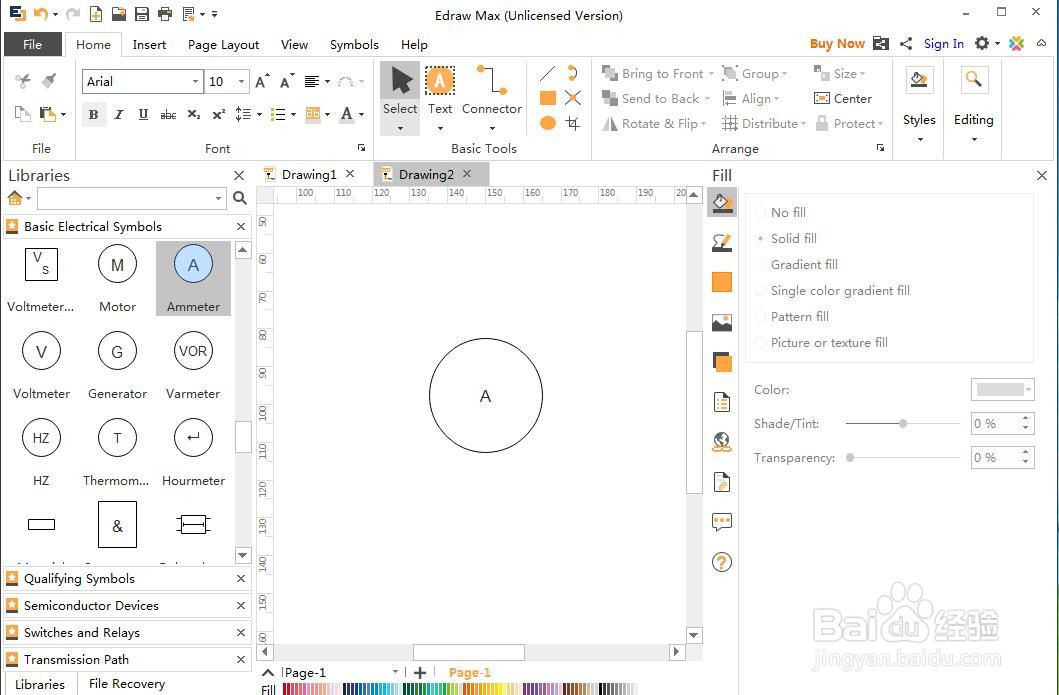
Task: Choose the Thermometer symbol
Action: tap(118, 452)
